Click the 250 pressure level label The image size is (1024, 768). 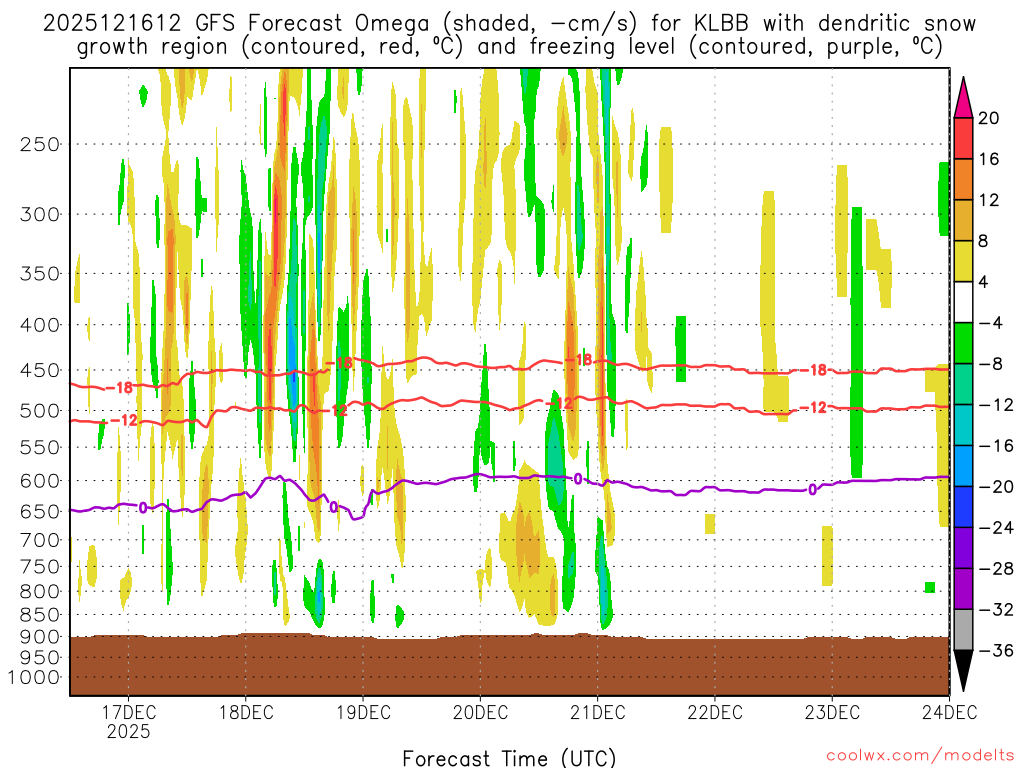[40, 144]
